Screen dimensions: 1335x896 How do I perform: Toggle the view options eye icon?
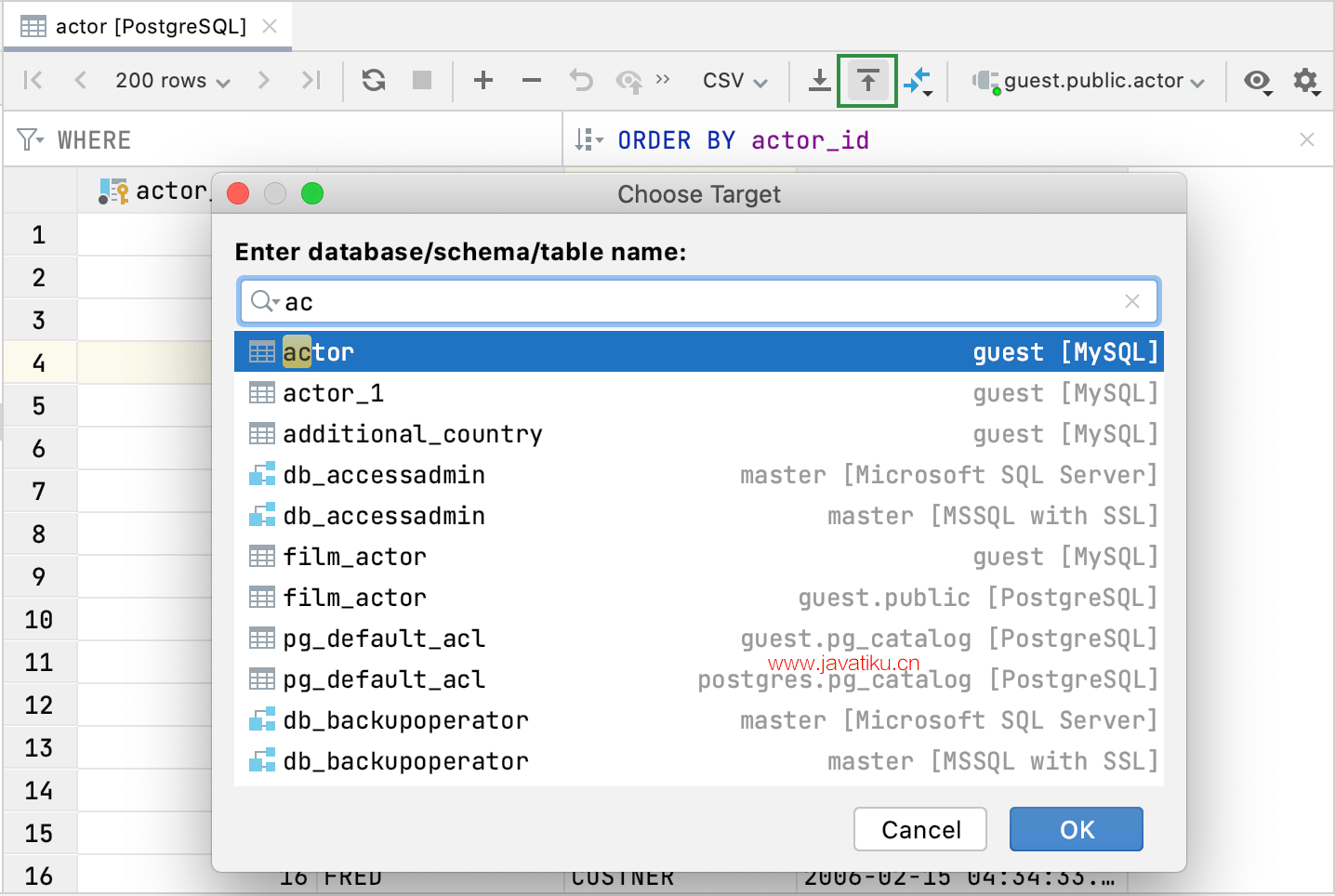click(x=1258, y=82)
